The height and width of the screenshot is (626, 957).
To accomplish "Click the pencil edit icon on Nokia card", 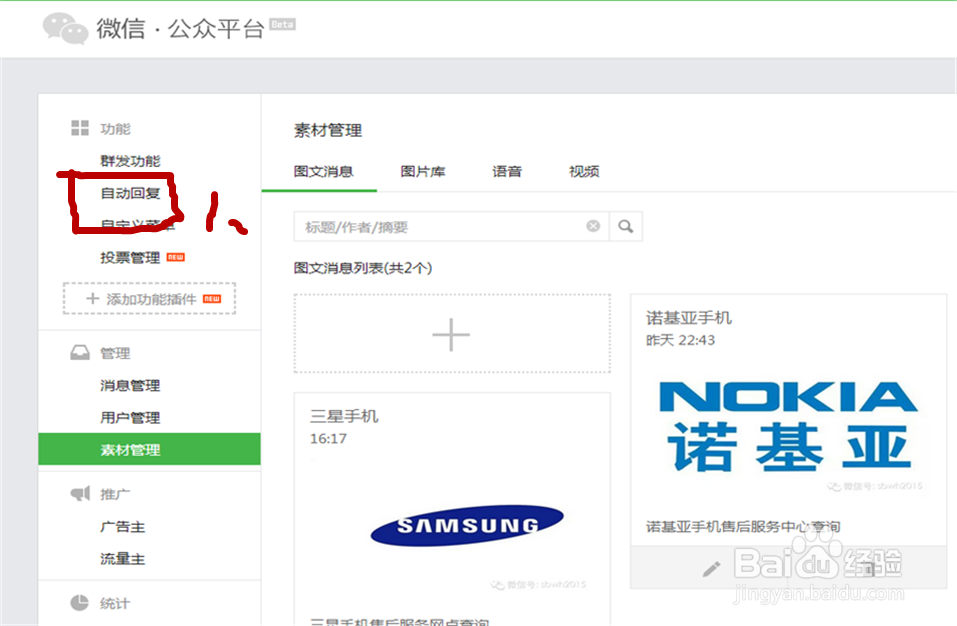I will [x=711, y=569].
